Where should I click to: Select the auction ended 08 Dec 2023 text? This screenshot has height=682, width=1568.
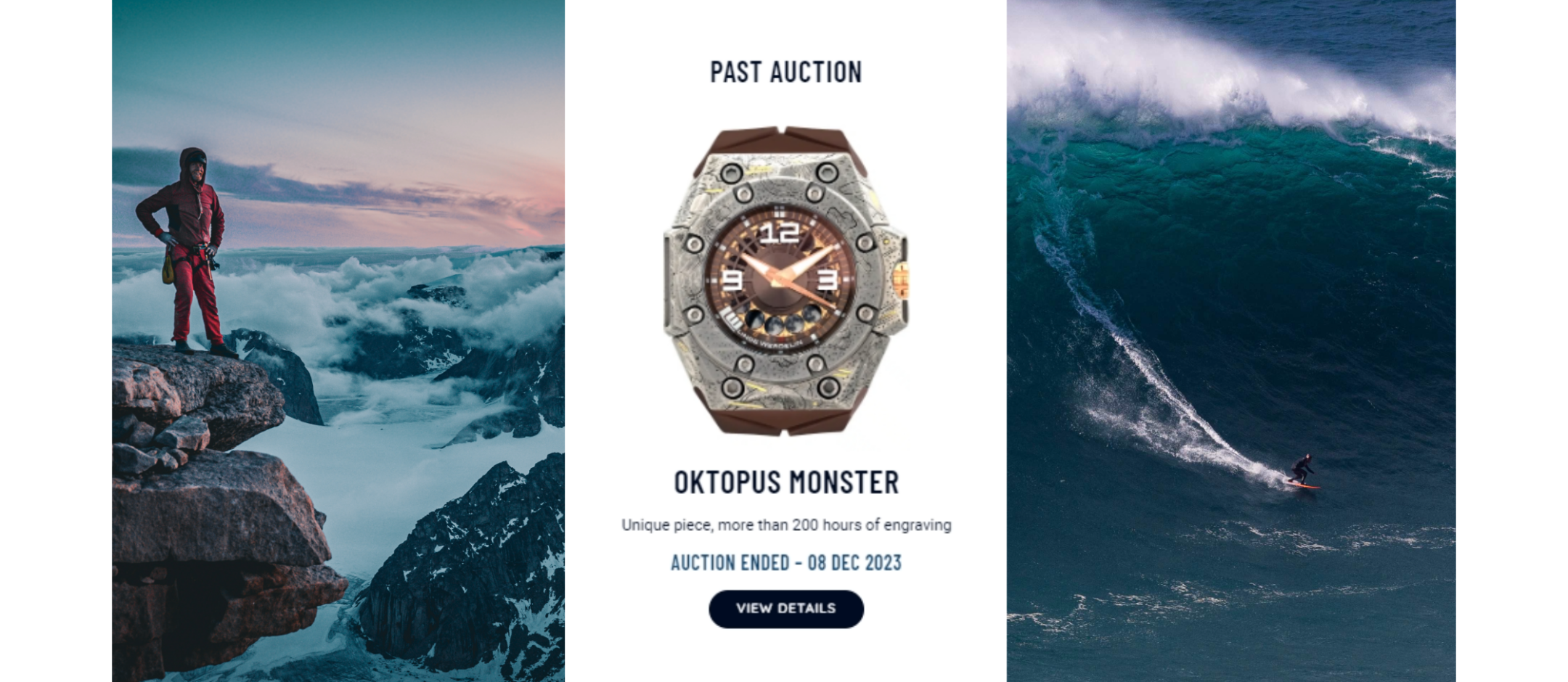pos(786,563)
